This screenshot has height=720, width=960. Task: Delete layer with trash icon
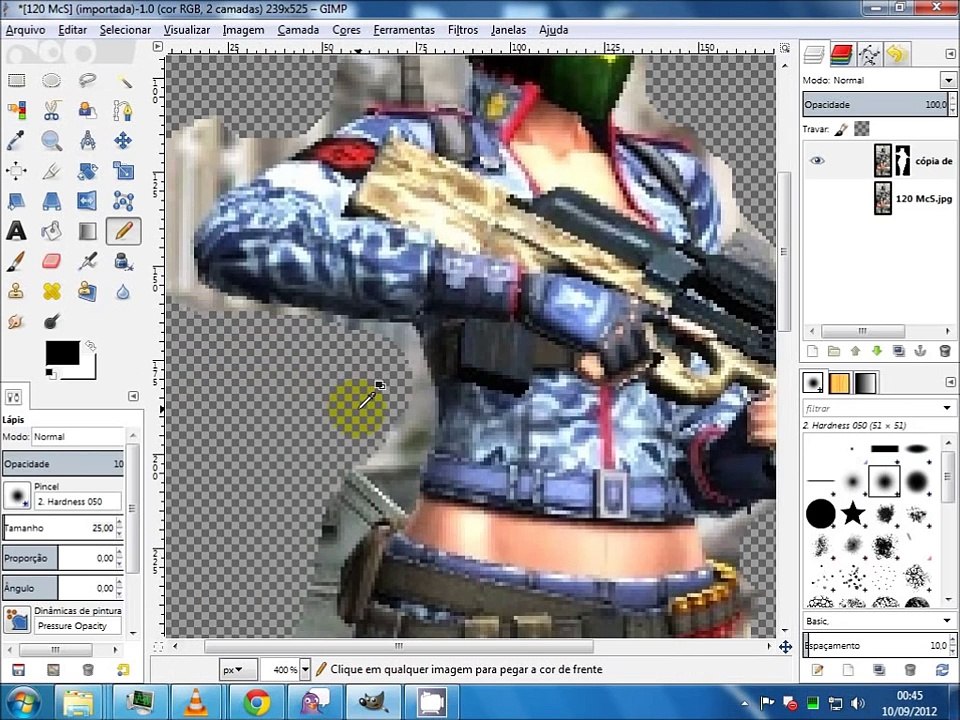click(x=944, y=351)
